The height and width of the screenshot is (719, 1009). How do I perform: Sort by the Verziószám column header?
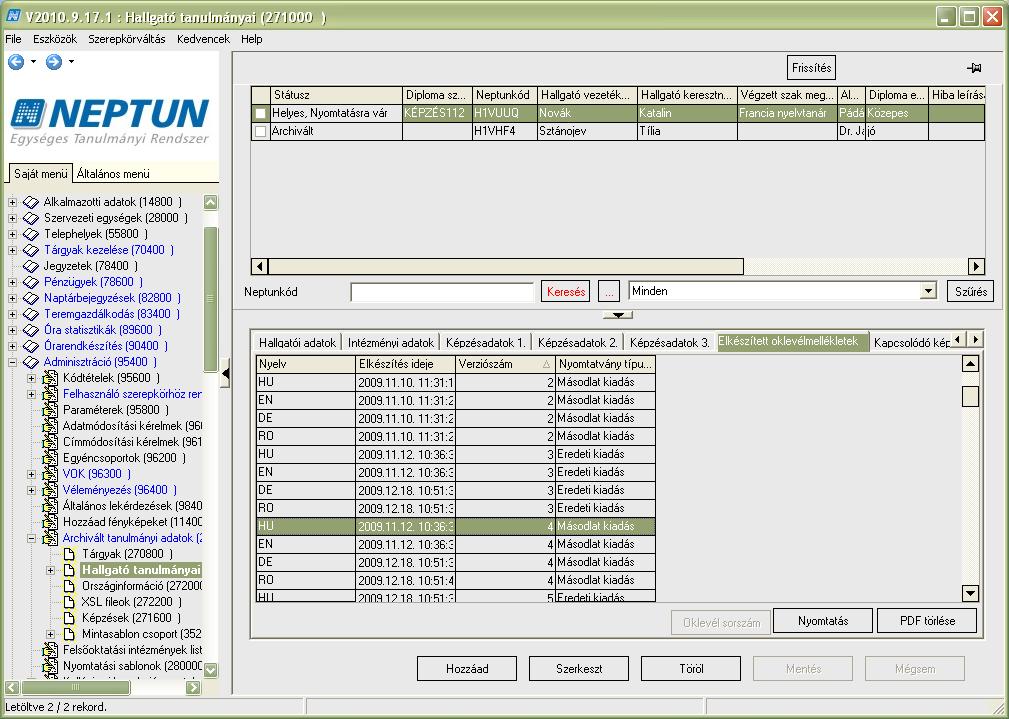[505, 364]
